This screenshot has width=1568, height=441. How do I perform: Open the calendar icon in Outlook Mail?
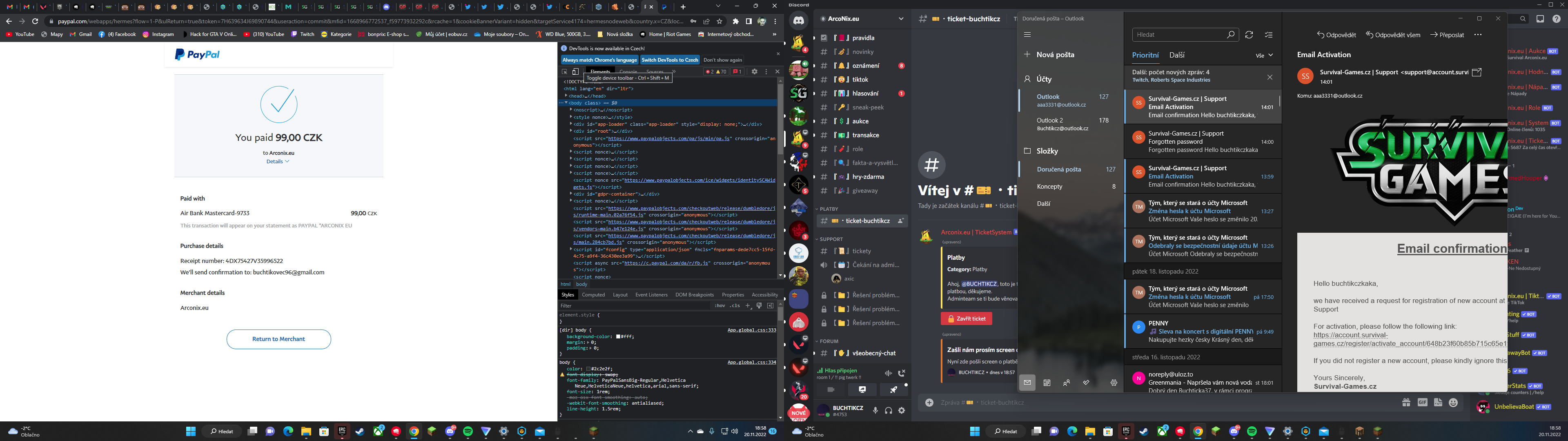pos(1047,383)
